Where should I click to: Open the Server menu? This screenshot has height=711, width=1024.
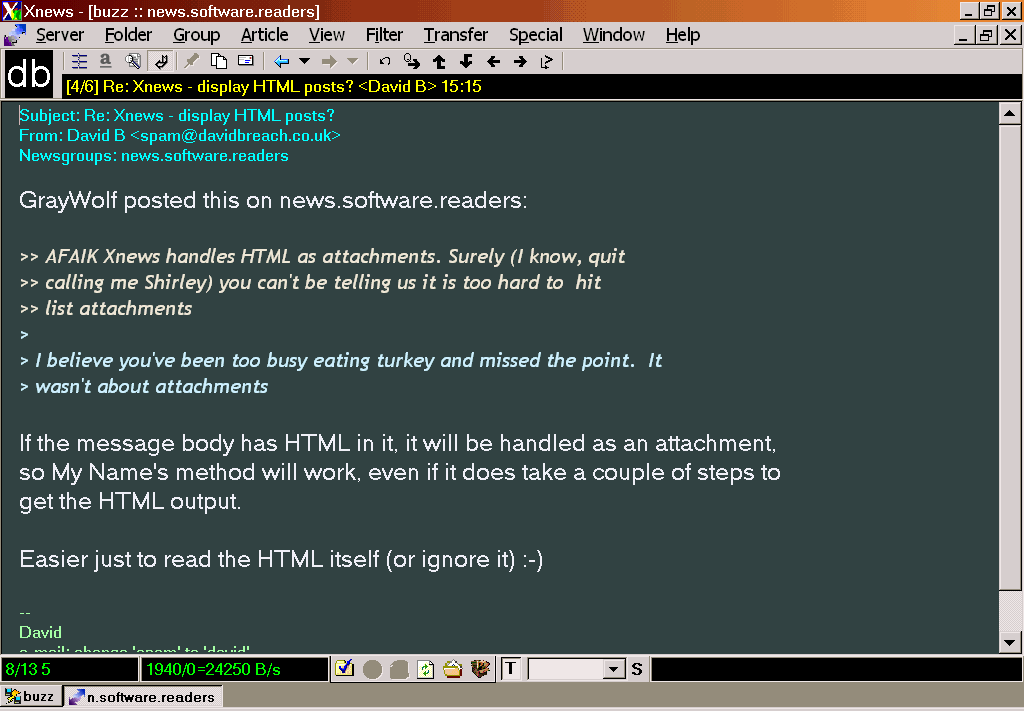coord(59,35)
